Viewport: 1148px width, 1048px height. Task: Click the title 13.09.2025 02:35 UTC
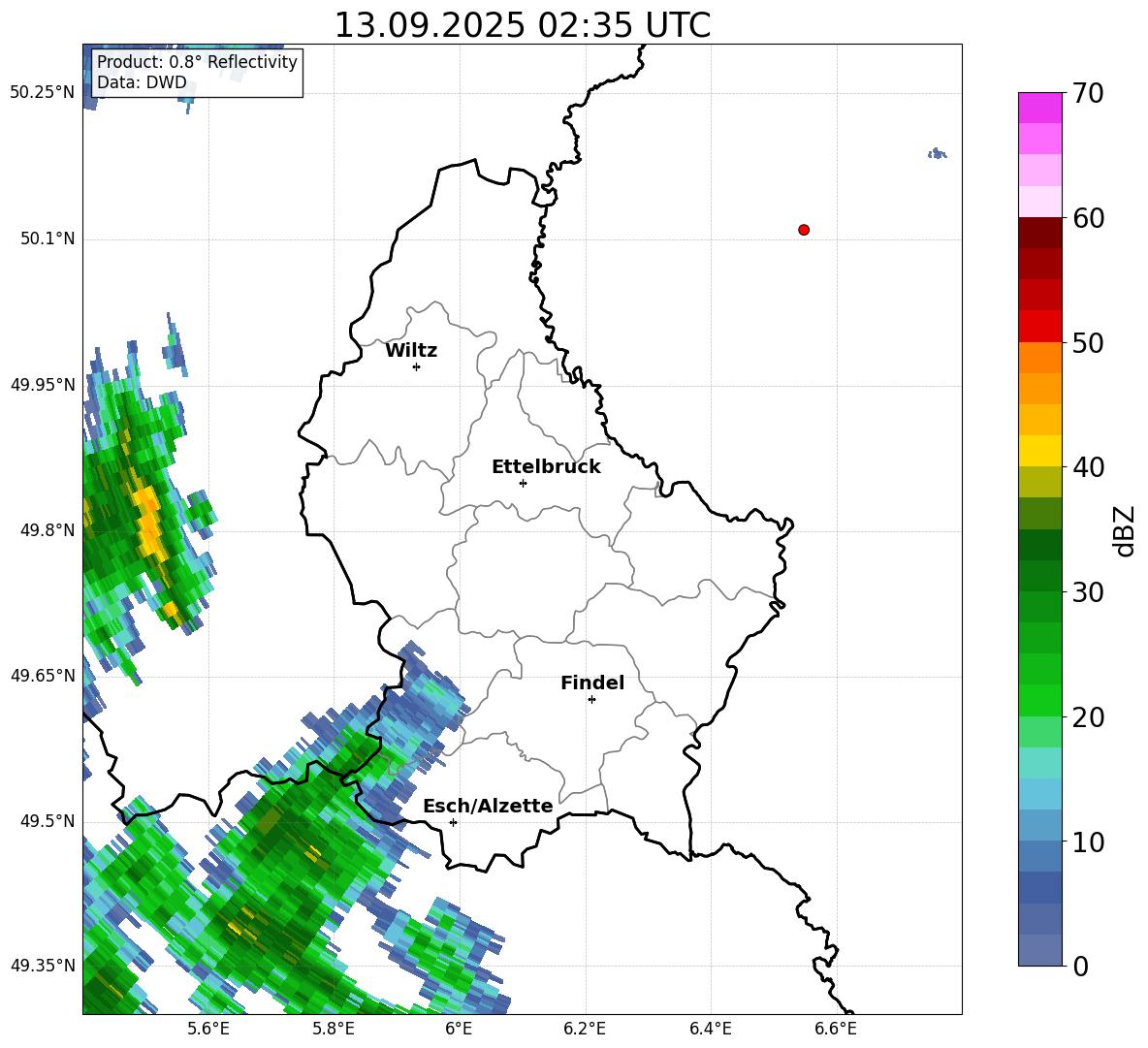coord(522,25)
